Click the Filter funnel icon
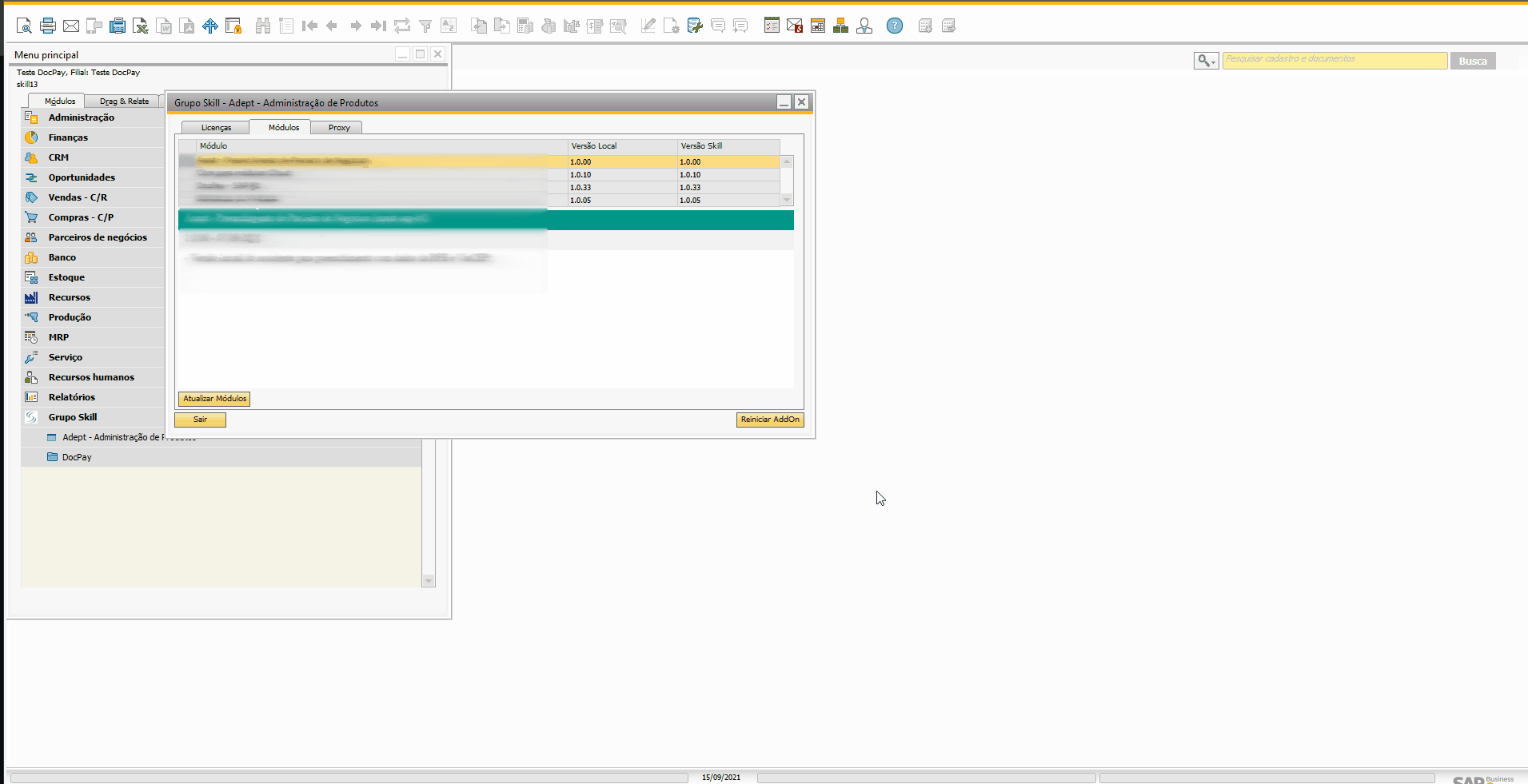This screenshot has width=1528, height=784. (425, 26)
